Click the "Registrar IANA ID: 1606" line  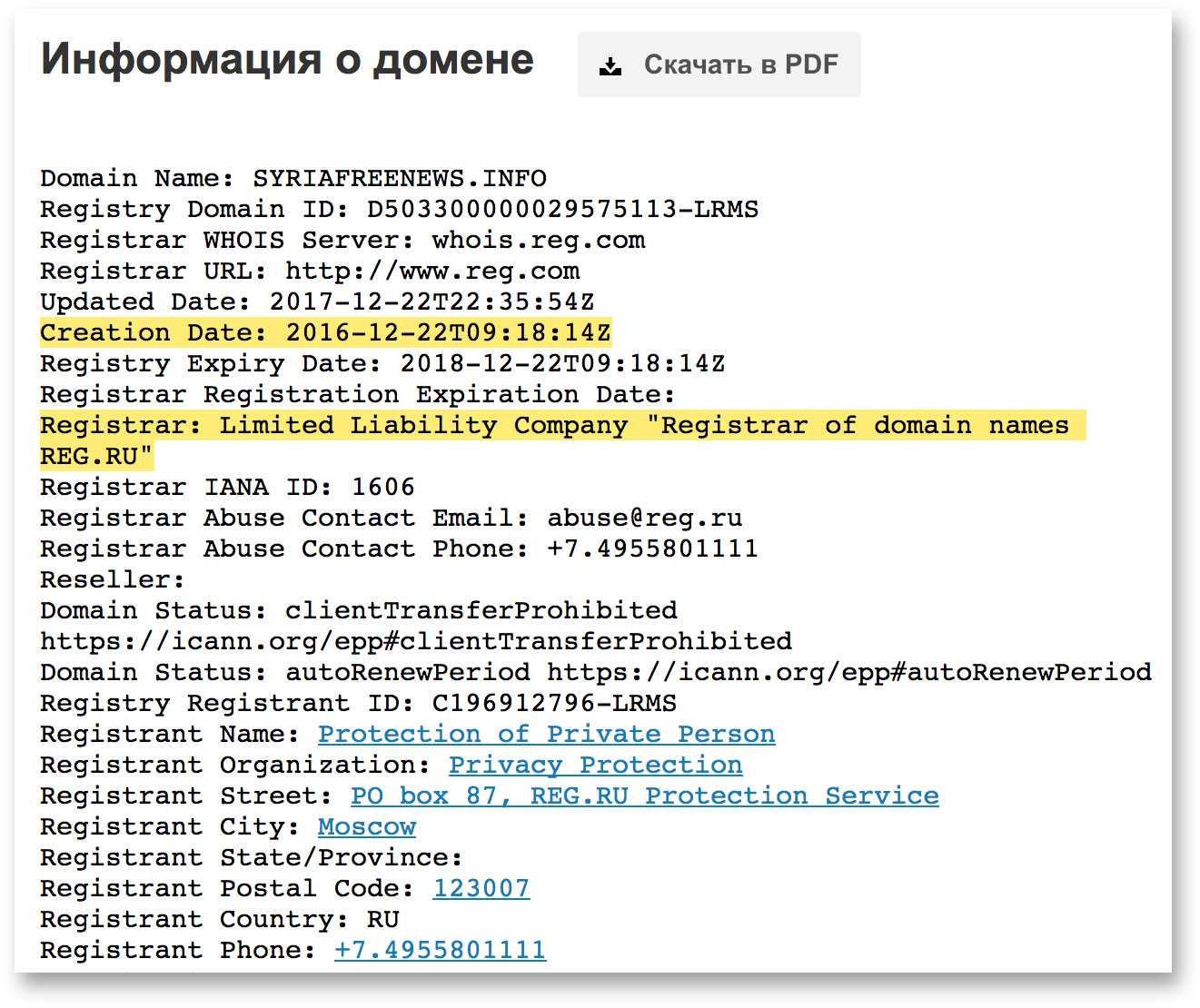coord(227,487)
